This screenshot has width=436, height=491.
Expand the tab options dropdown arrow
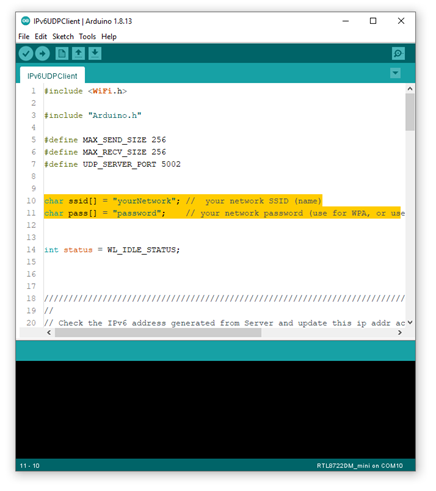coord(395,73)
